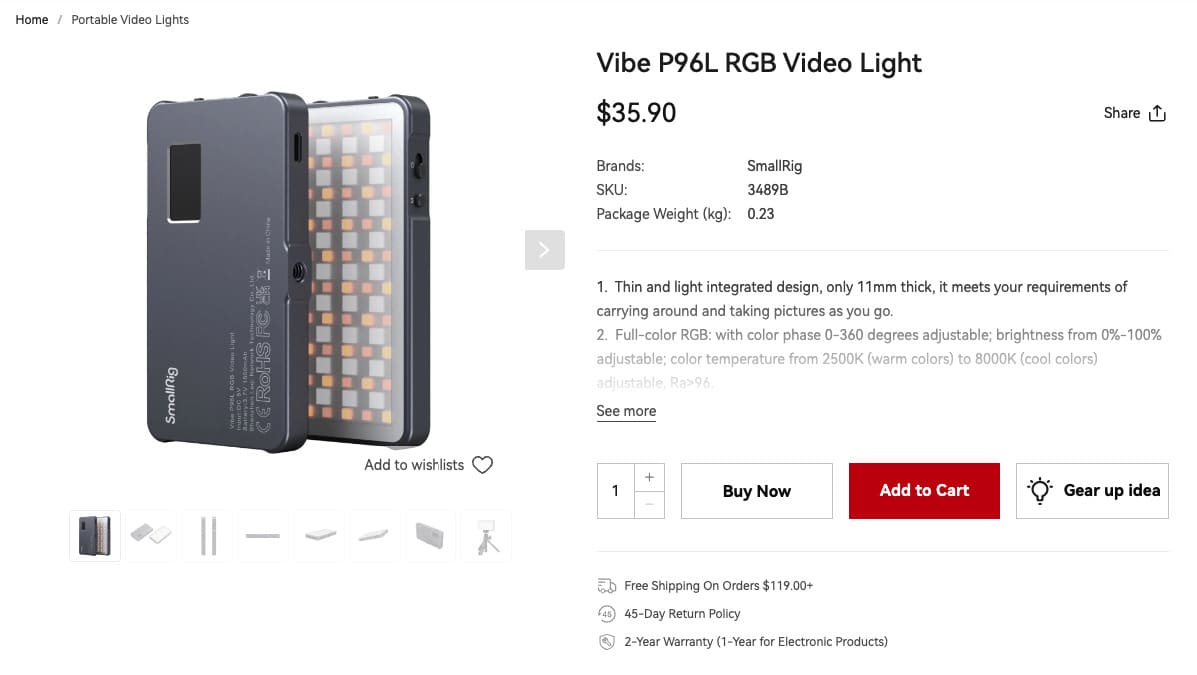Click the wishlist heart icon
Image resolution: width=1197 pixels, height=675 pixels.
[x=482, y=465]
